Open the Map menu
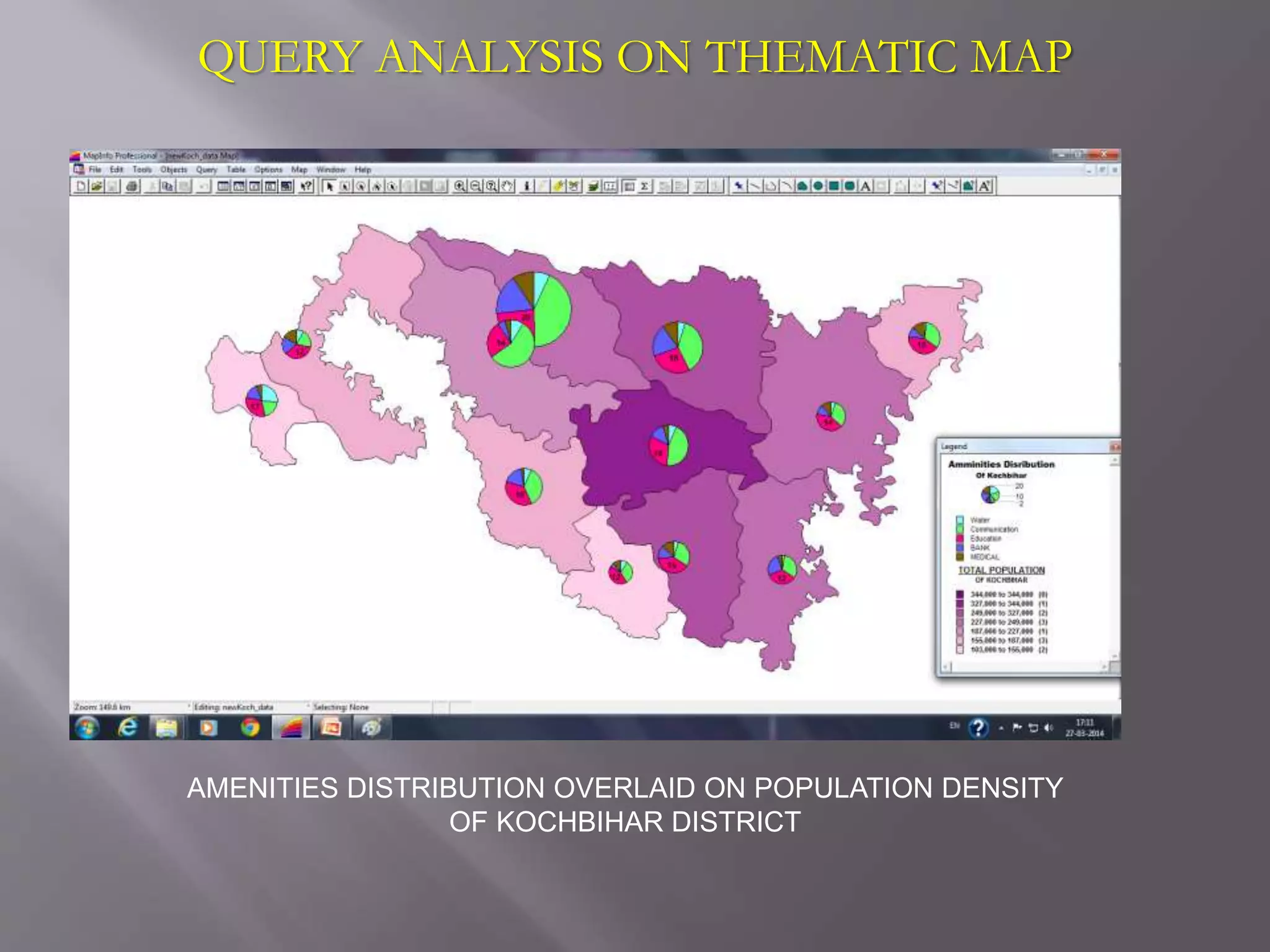 (x=300, y=169)
